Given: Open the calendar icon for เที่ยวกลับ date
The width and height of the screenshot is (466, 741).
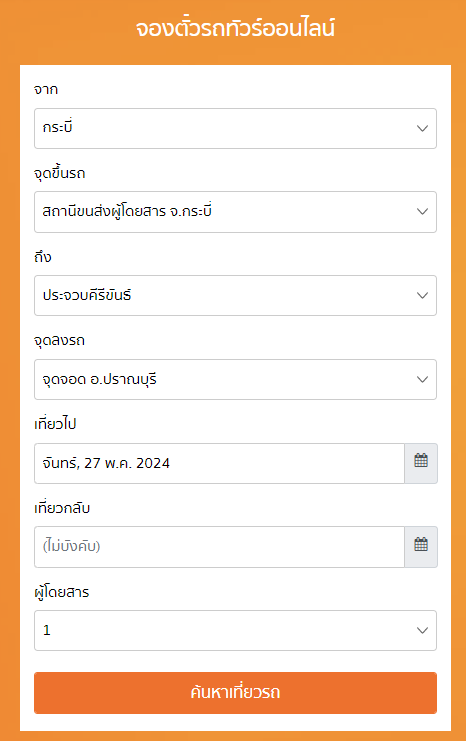Looking at the screenshot, I should (421, 547).
